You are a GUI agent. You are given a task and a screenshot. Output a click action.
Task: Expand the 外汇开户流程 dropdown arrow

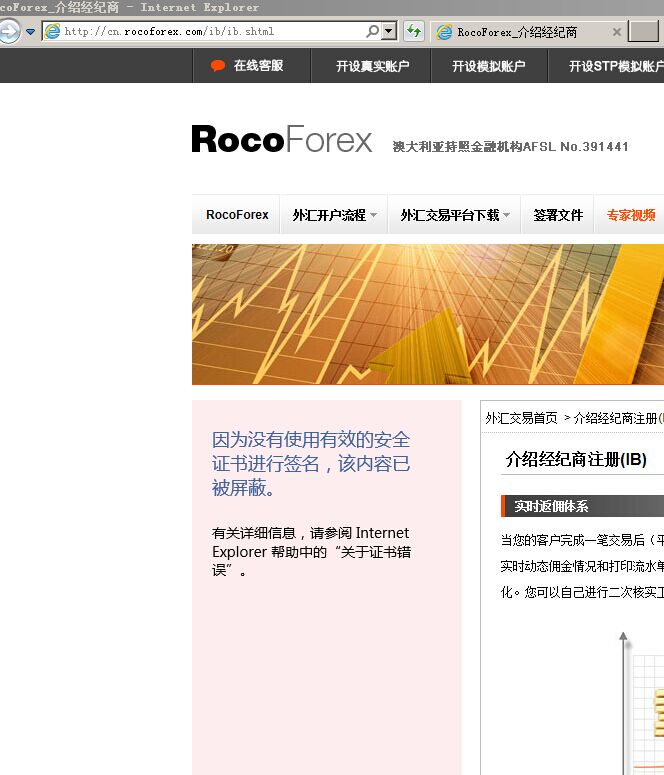[x=374, y=215]
